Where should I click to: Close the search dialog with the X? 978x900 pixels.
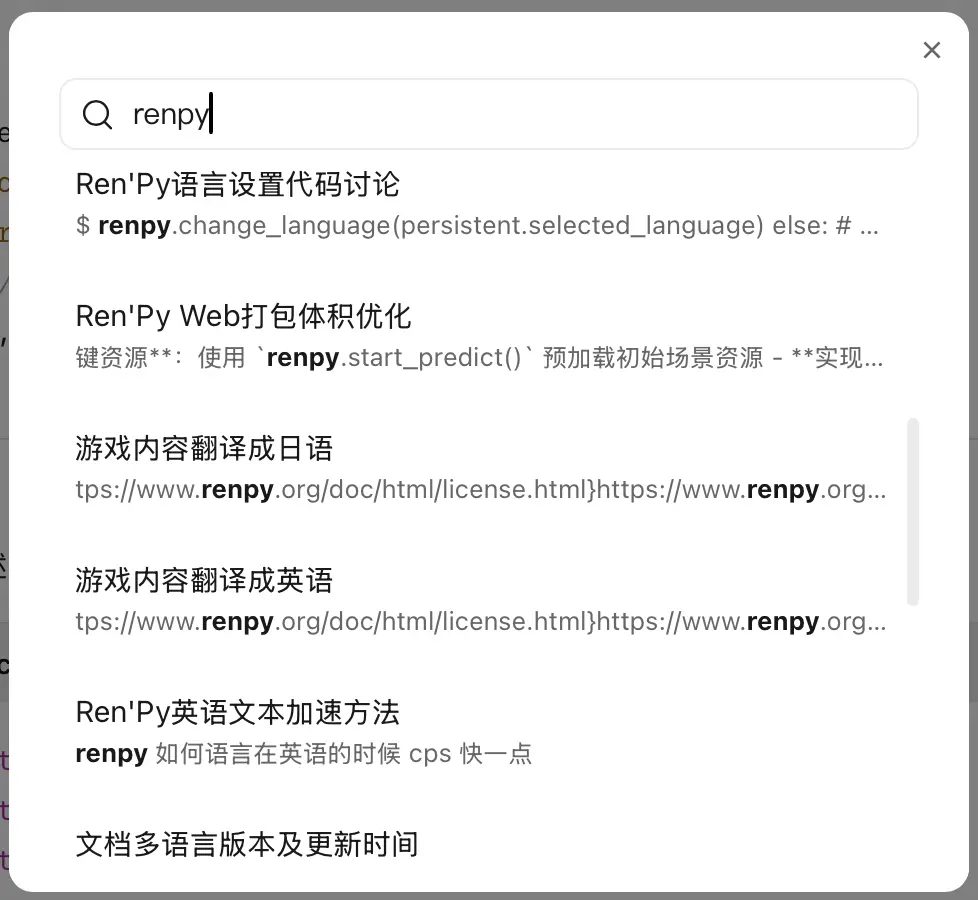(x=932, y=50)
